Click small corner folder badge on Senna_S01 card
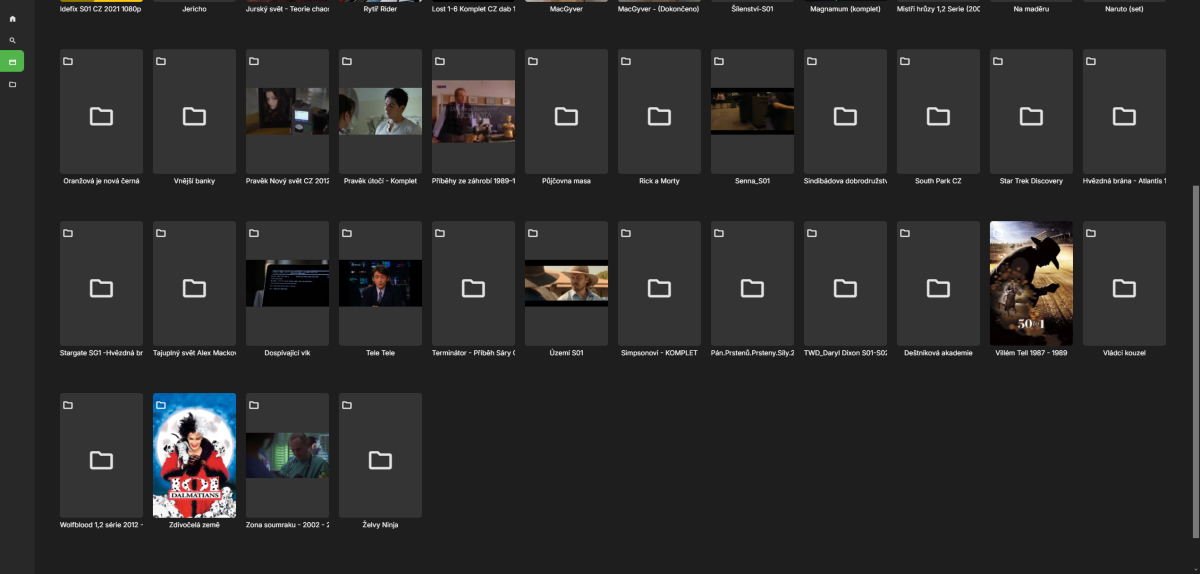The height and width of the screenshot is (574, 1200). [719, 61]
